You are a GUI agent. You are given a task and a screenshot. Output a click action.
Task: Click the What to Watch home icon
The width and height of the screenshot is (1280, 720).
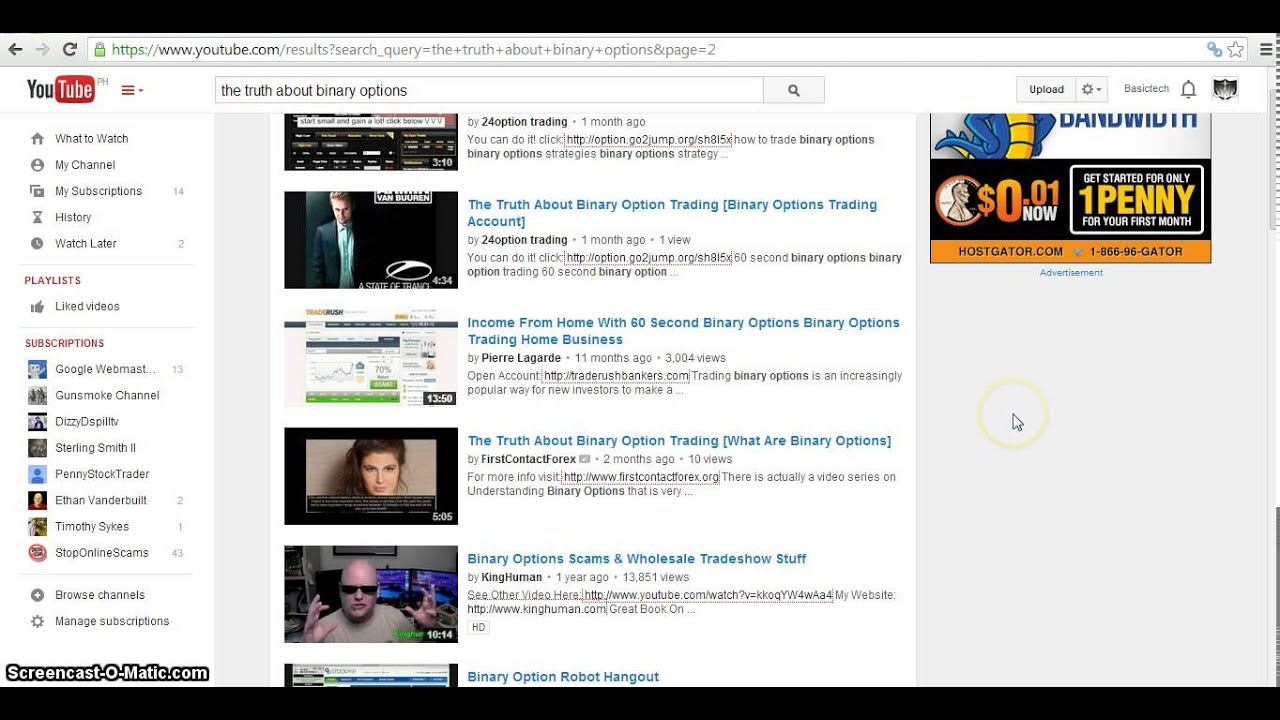pos(37,139)
